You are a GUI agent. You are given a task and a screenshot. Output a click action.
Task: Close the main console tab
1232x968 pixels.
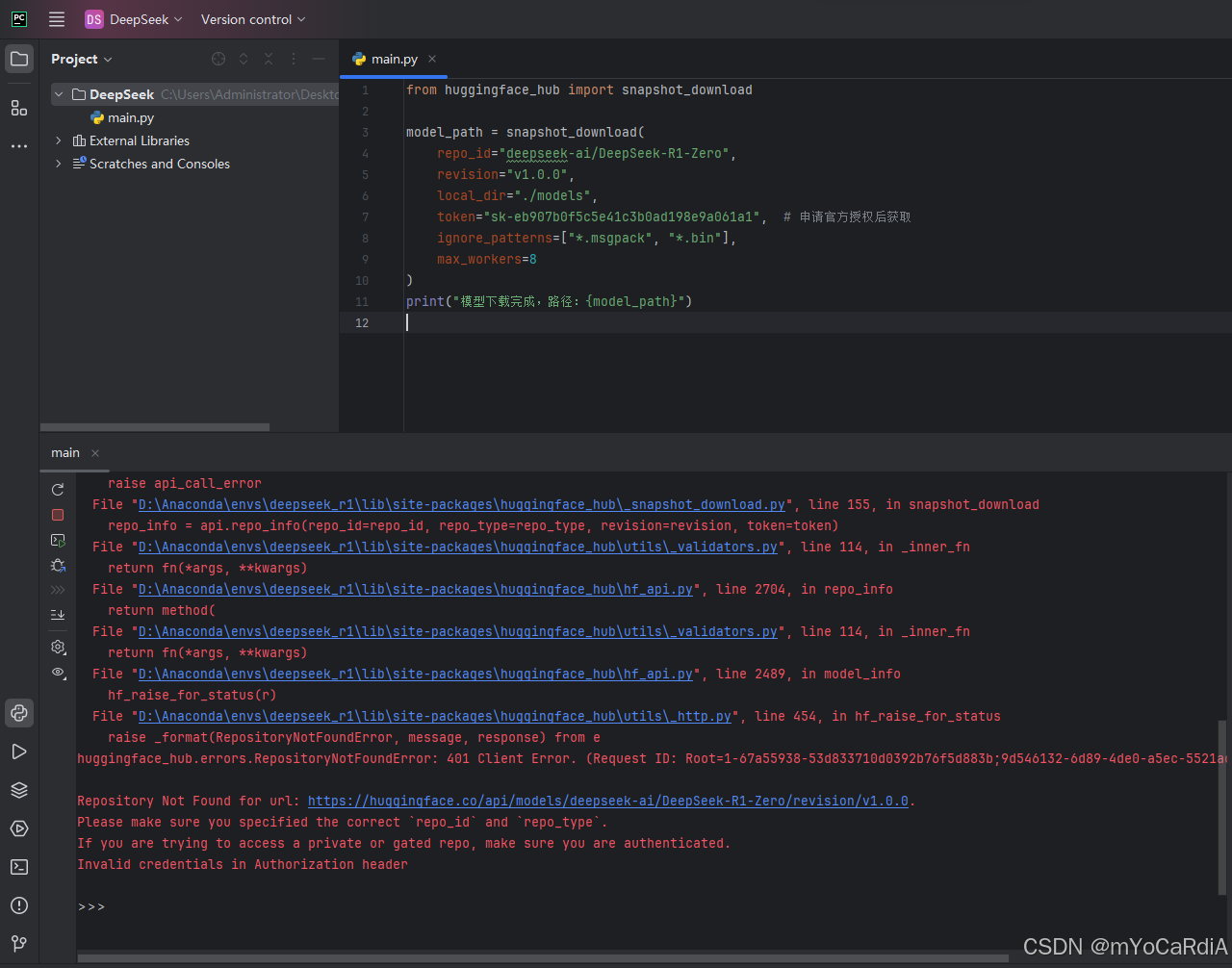point(95,453)
